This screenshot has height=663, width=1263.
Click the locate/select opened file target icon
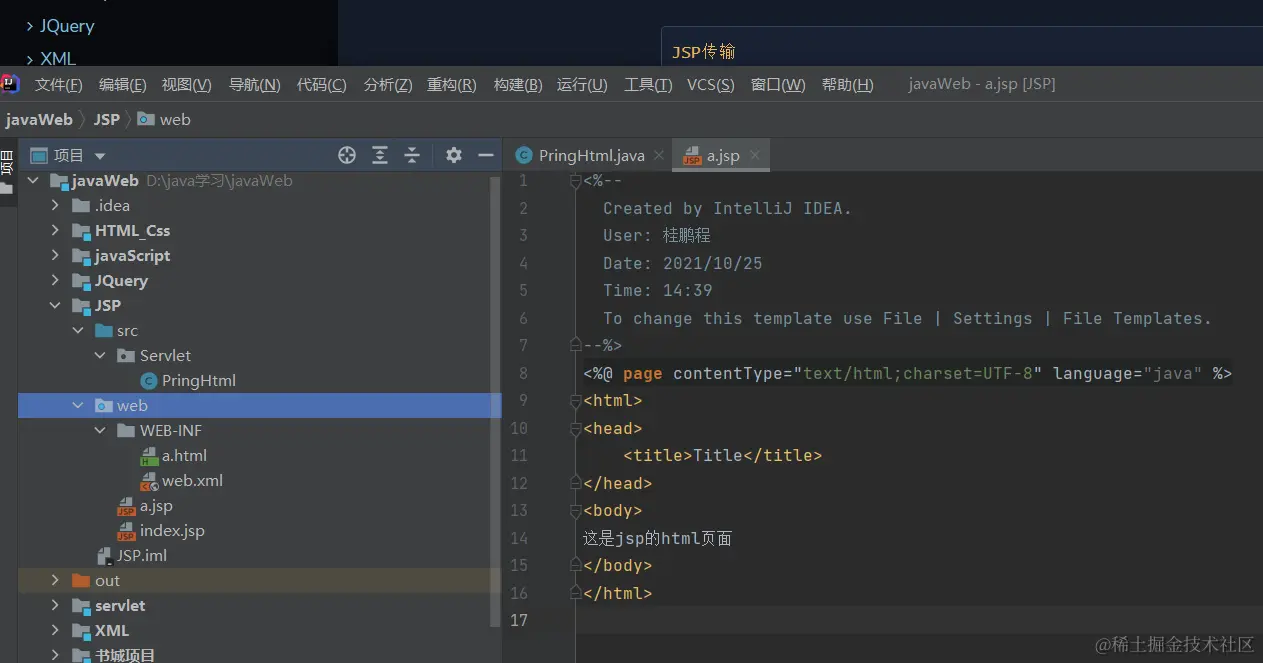point(347,155)
